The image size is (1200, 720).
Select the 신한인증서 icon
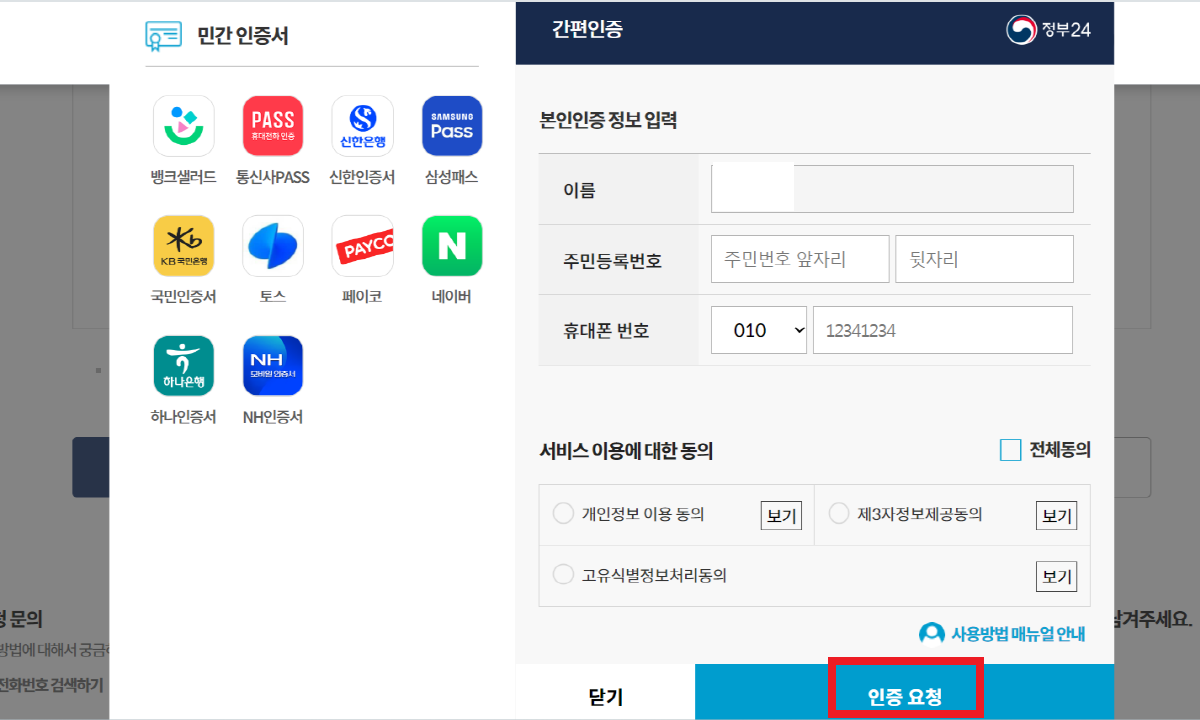(362, 126)
